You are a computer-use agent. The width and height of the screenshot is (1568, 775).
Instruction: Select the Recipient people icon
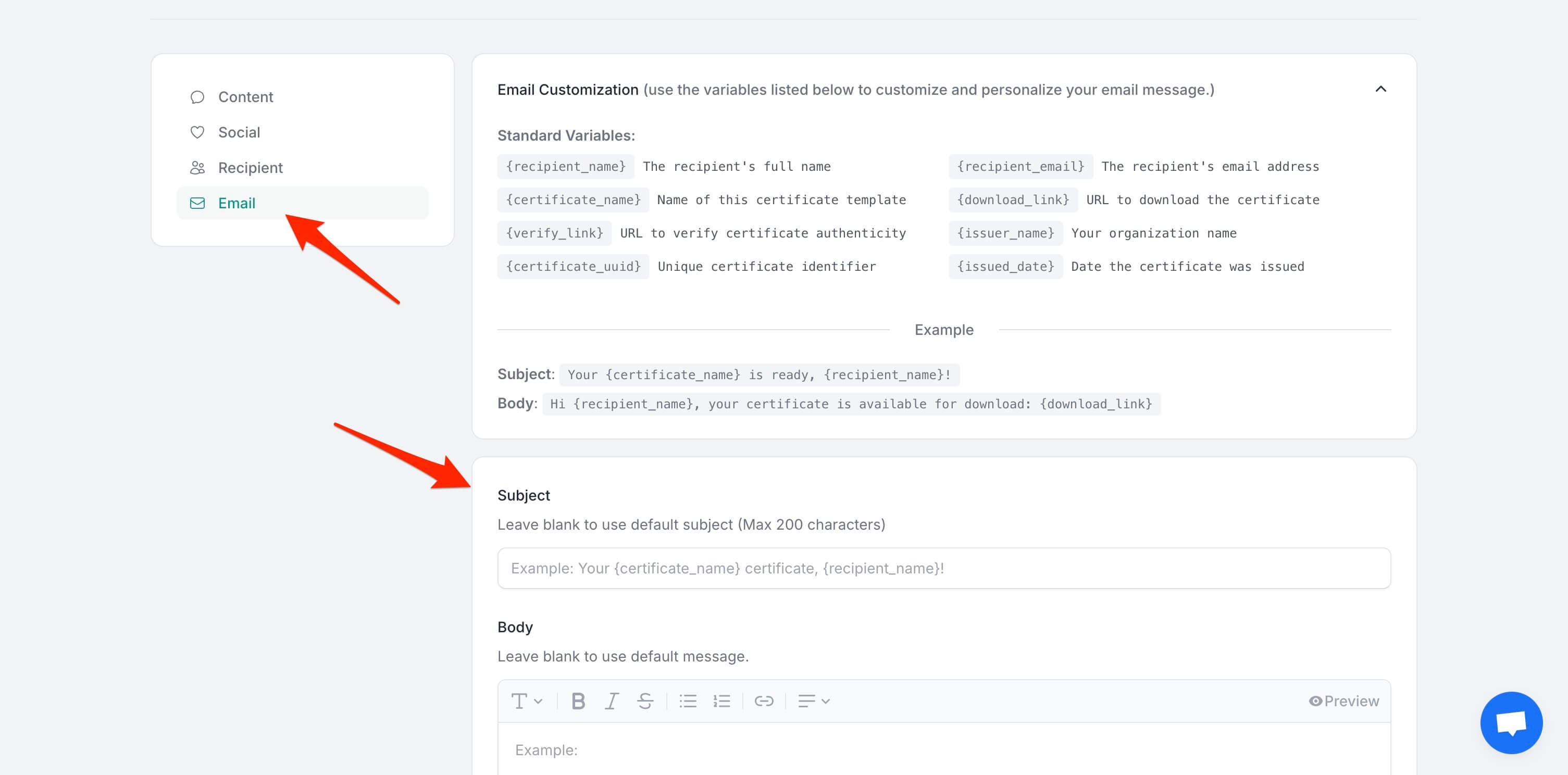(197, 167)
